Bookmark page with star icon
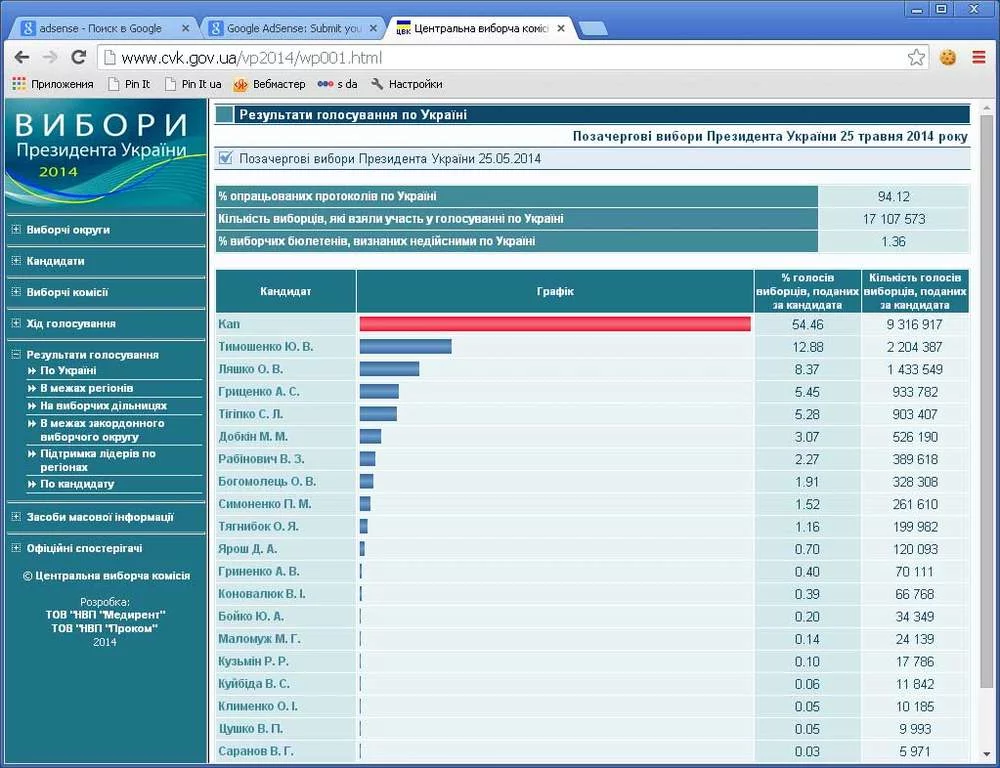Viewport: 1000px width, 768px height. tap(916, 57)
